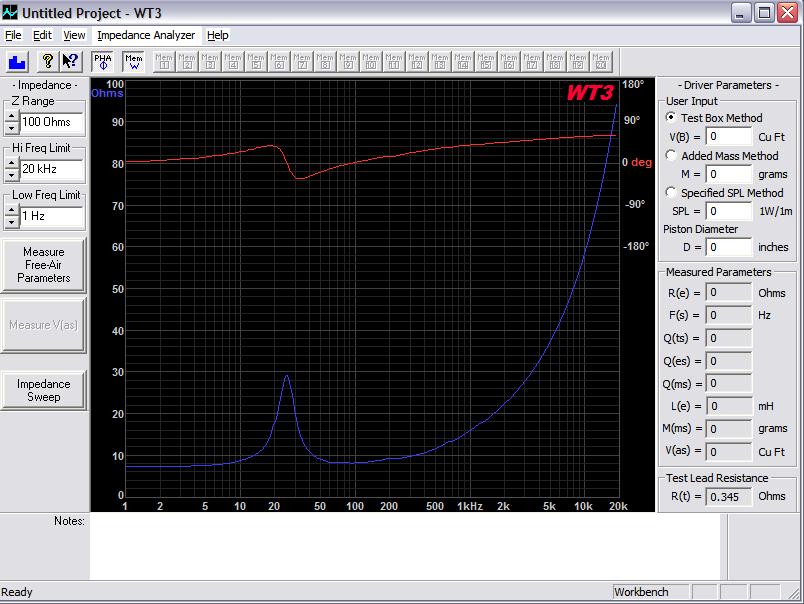Image resolution: width=804 pixels, height=604 pixels.
Task: Click the R(e) measured value field
Action: point(729,293)
